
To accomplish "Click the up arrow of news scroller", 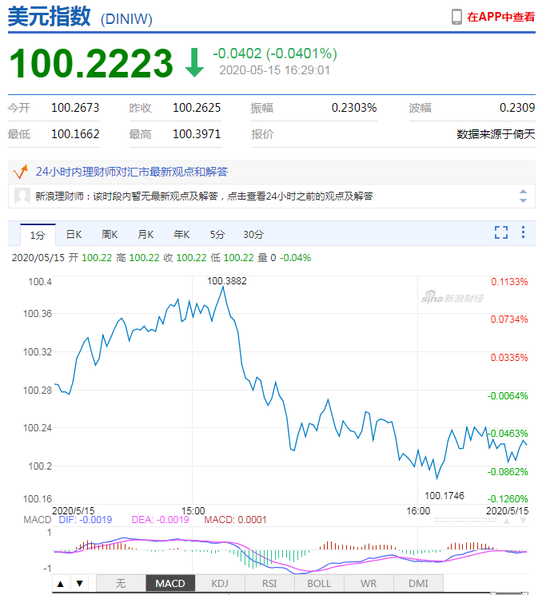I will coord(523,192).
